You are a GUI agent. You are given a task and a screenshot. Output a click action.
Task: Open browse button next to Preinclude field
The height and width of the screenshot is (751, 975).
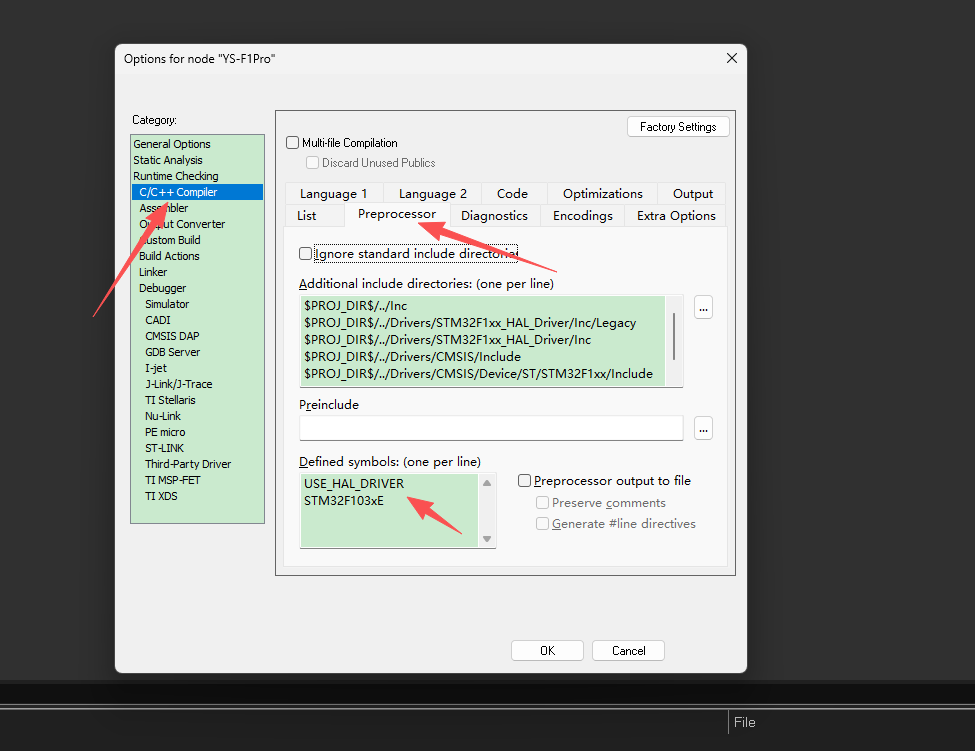(703, 428)
